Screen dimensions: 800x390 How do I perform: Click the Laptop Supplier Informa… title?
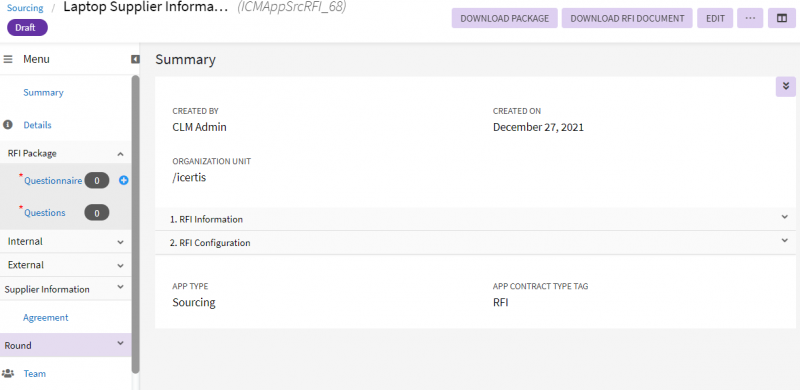[x=145, y=8]
